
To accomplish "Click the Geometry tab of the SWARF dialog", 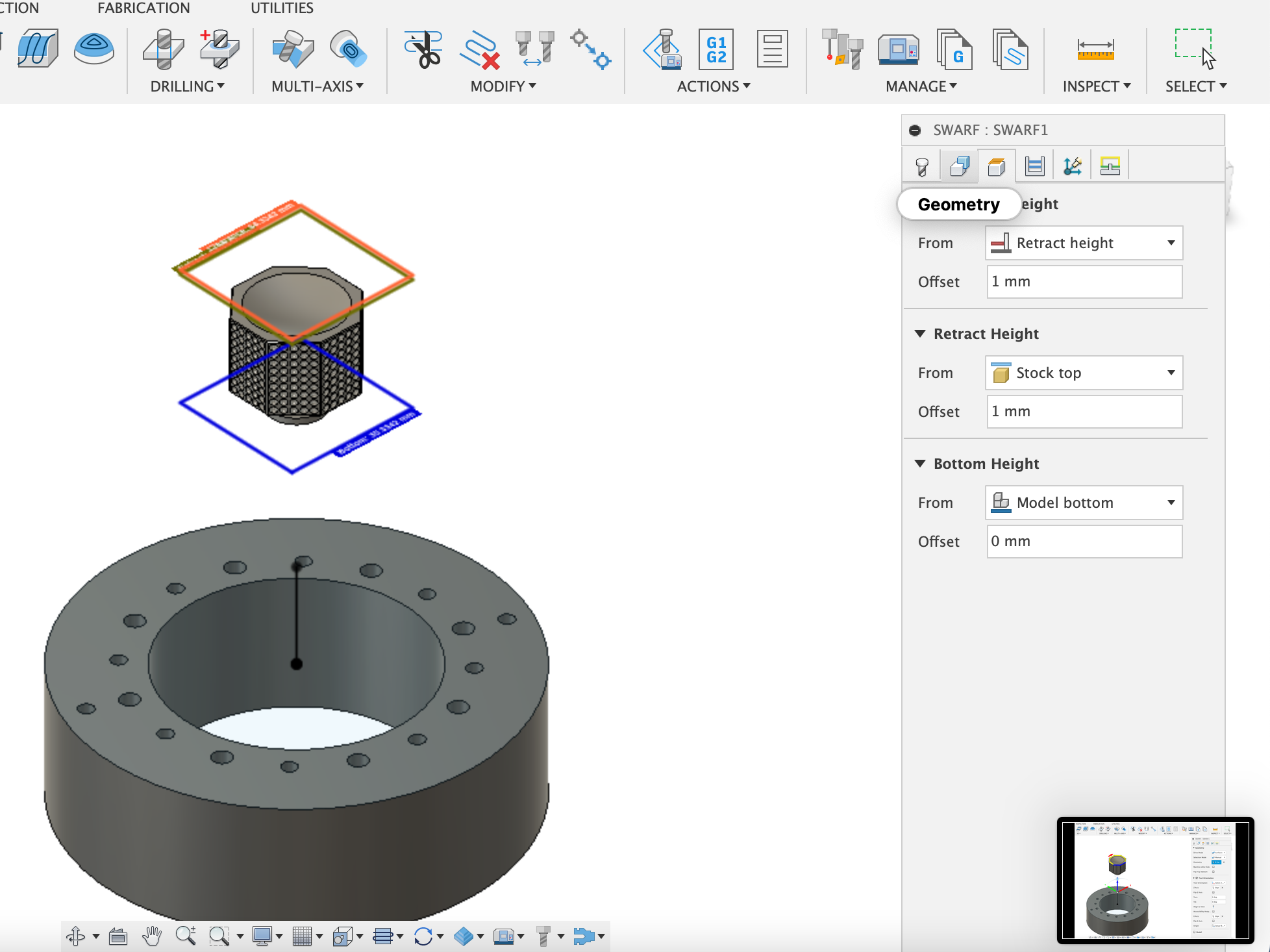I will pyautogui.click(x=959, y=165).
